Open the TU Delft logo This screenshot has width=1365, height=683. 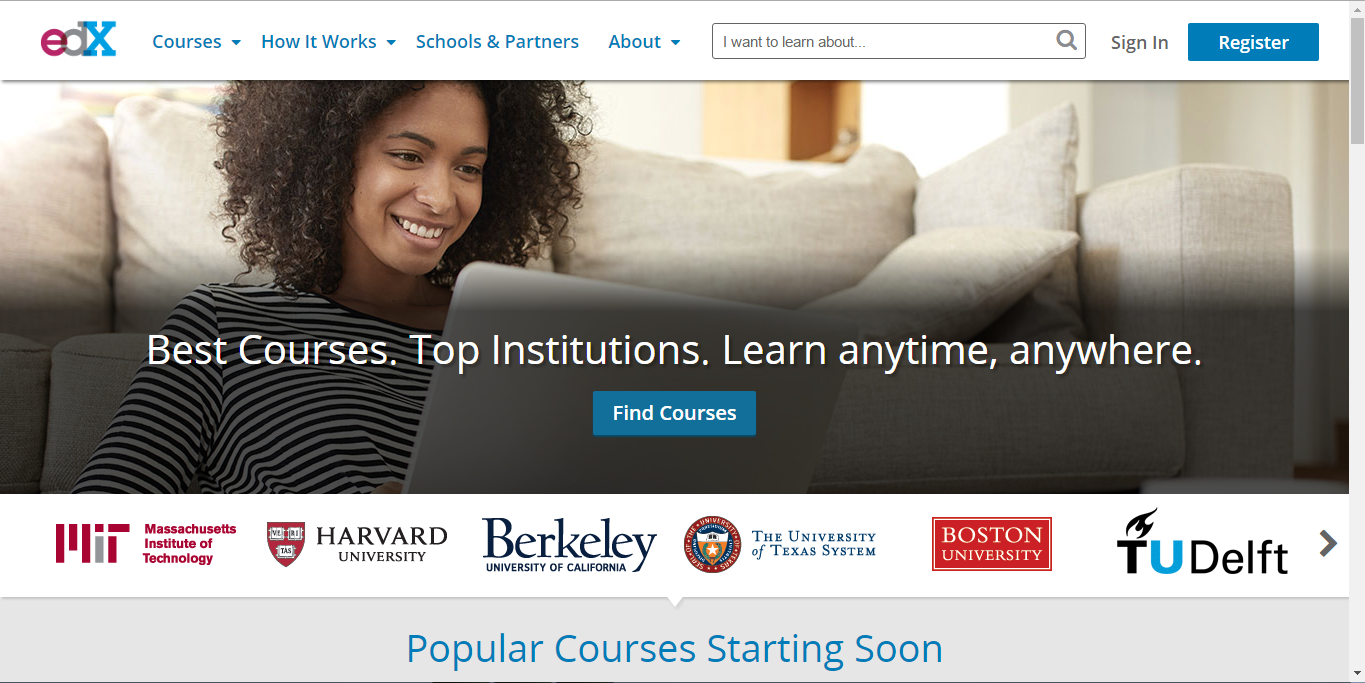pyautogui.click(x=1203, y=542)
